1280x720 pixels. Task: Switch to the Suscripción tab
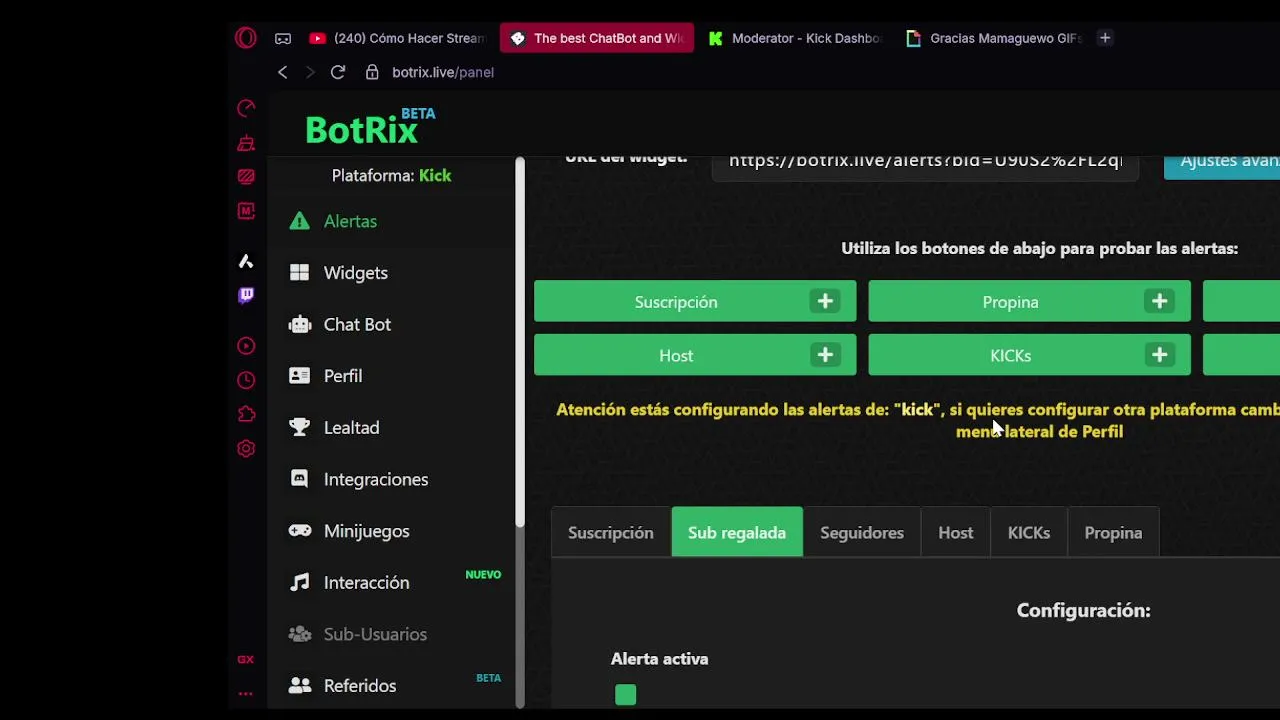click(610, 533)
